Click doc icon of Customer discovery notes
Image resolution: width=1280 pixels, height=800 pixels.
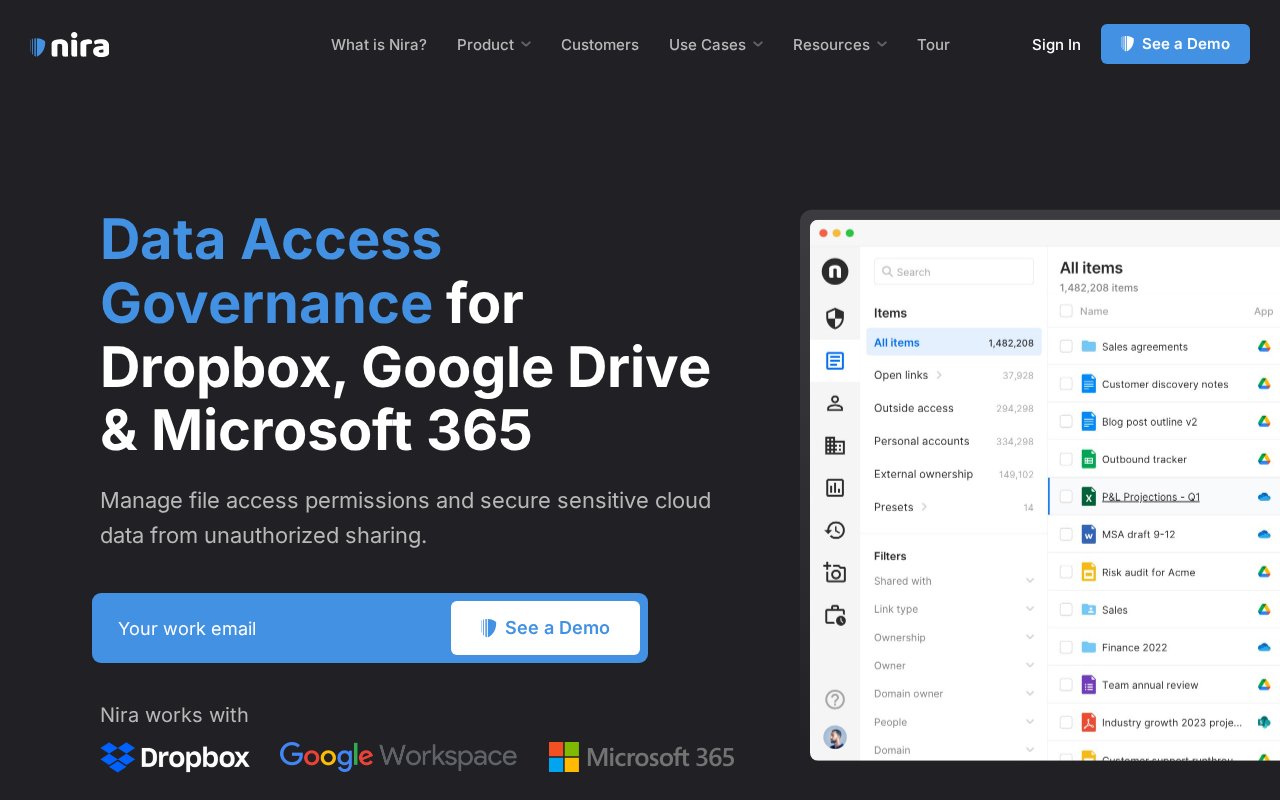click(1089, 384)
